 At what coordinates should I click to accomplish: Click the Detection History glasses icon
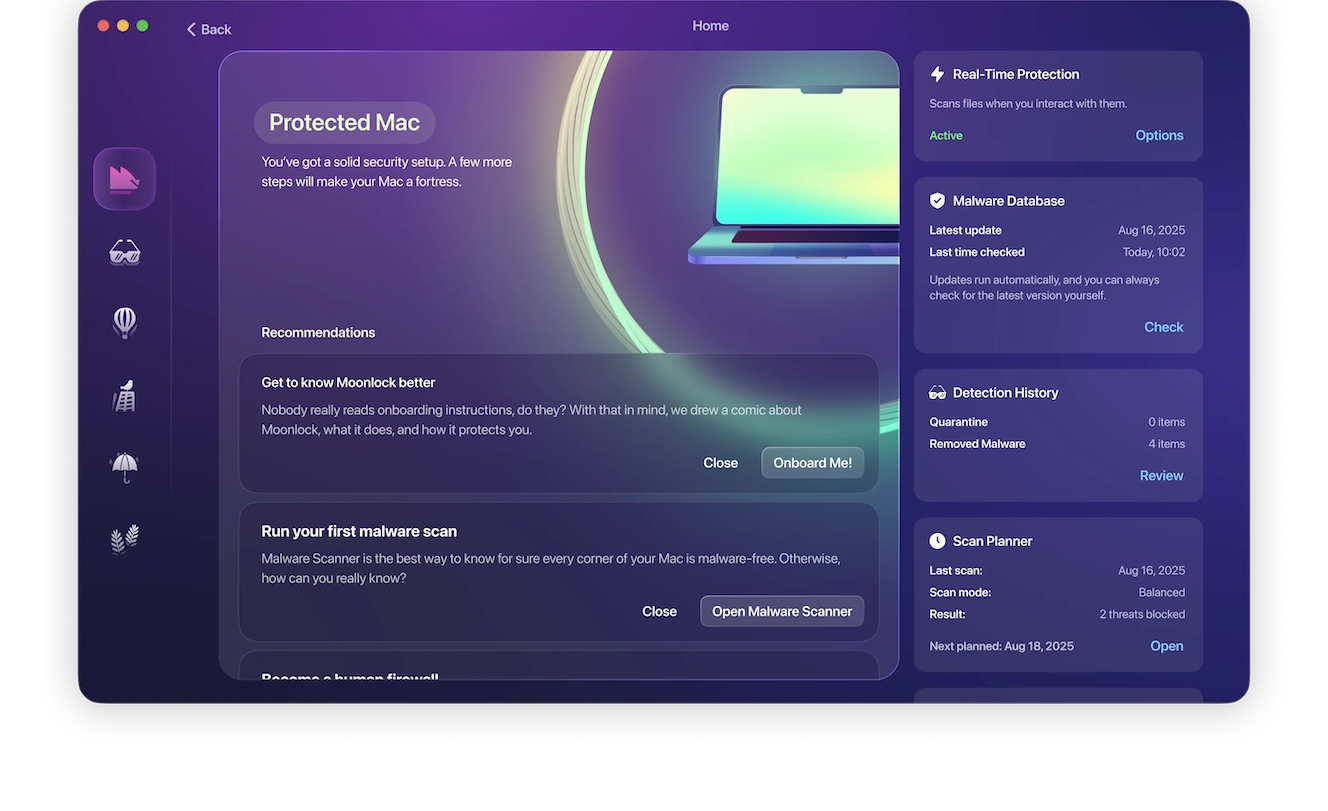click(x=937, y=393)
